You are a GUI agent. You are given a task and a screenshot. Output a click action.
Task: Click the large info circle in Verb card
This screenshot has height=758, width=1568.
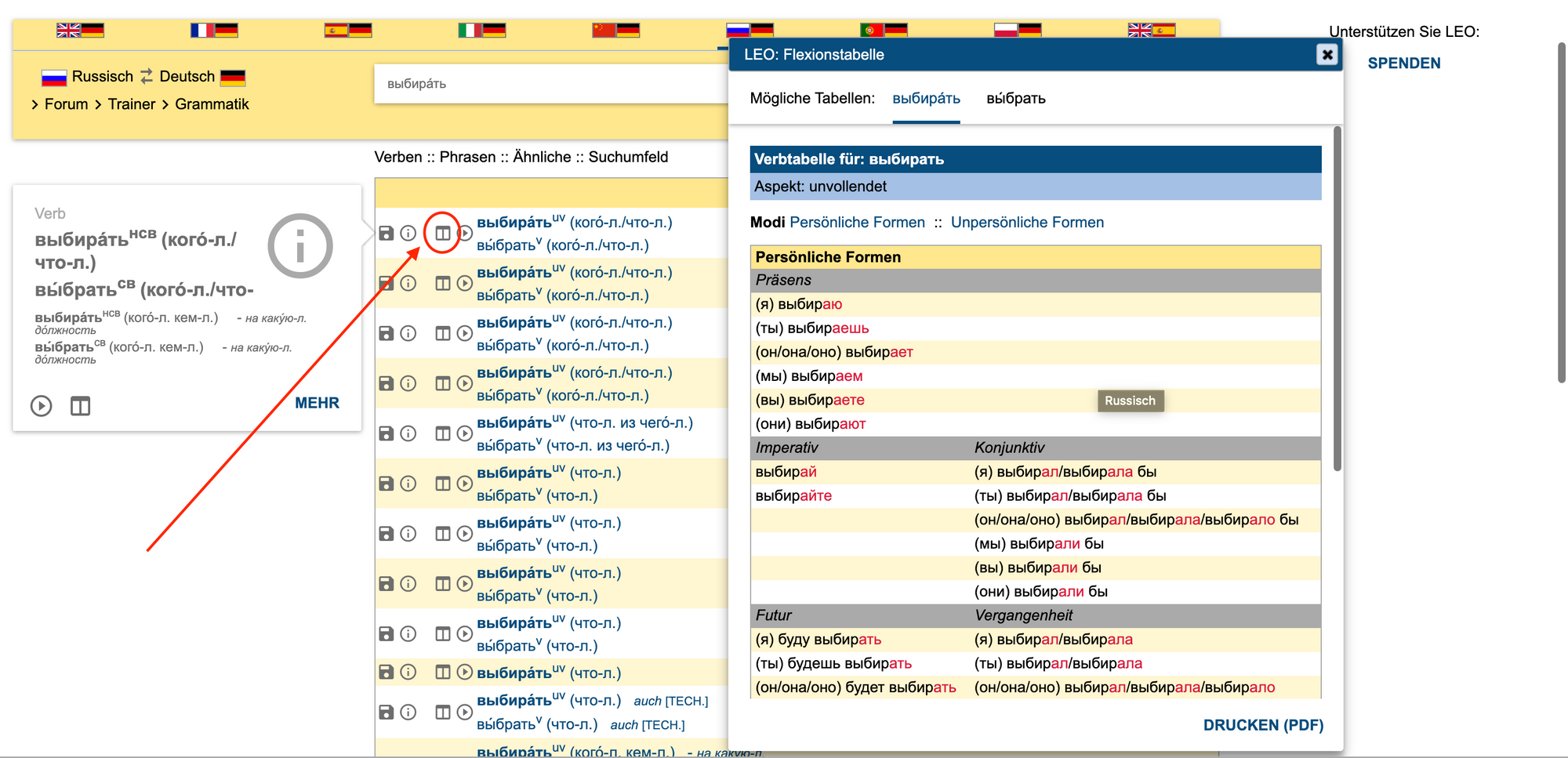point(300,246)
